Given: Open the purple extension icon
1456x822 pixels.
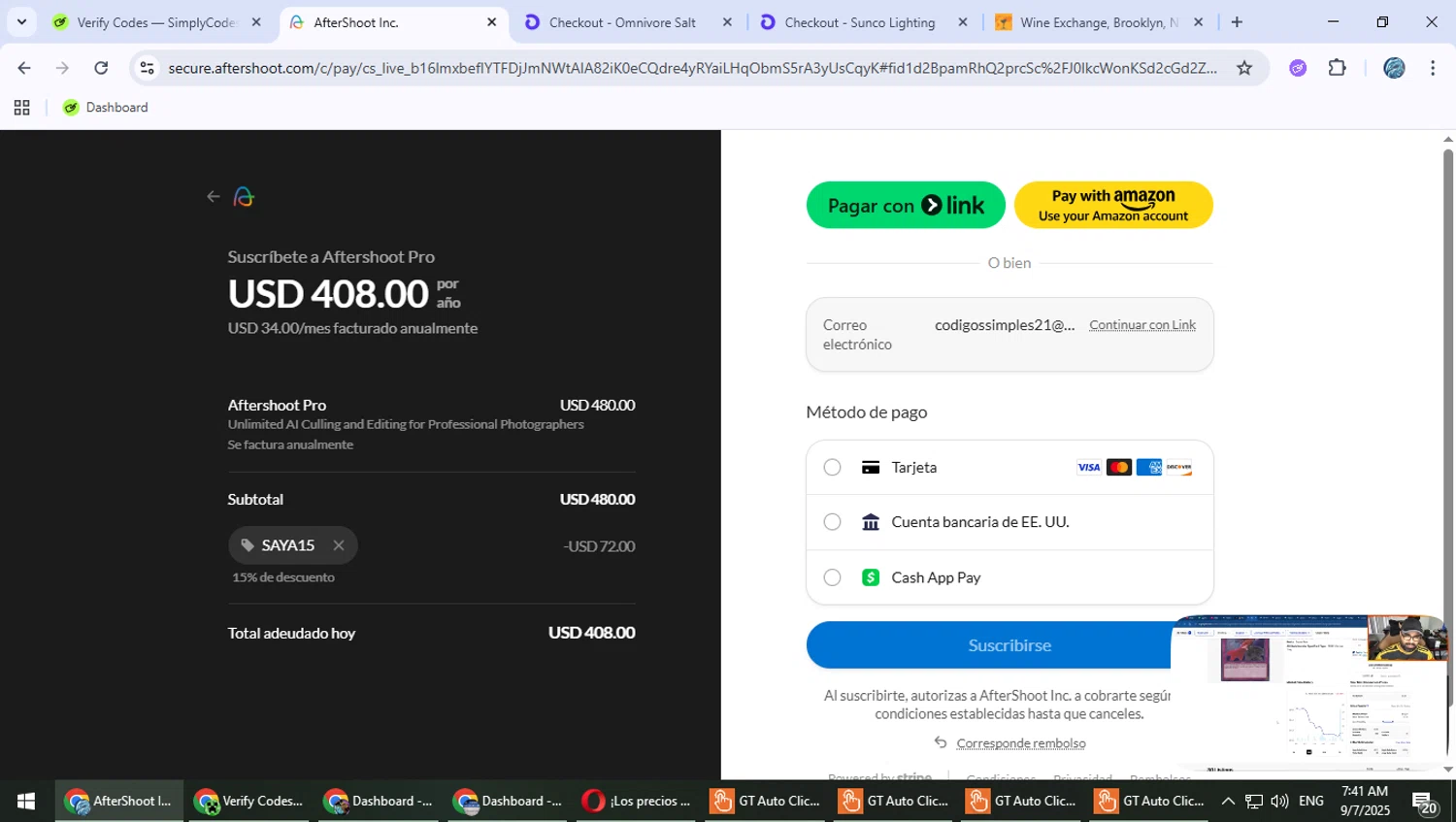Looking at the screenshot, I should pyautogui.click(x=1298, y=68).
